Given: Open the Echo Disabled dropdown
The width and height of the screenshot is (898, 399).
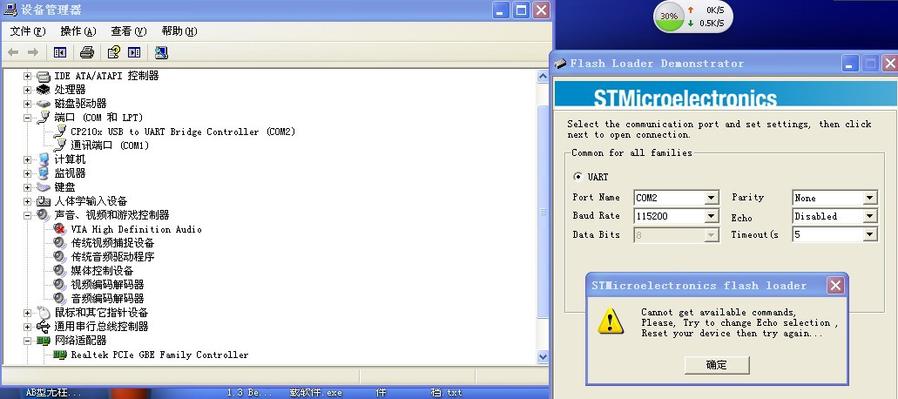Looking at the screenshot, I should point(870,216).
